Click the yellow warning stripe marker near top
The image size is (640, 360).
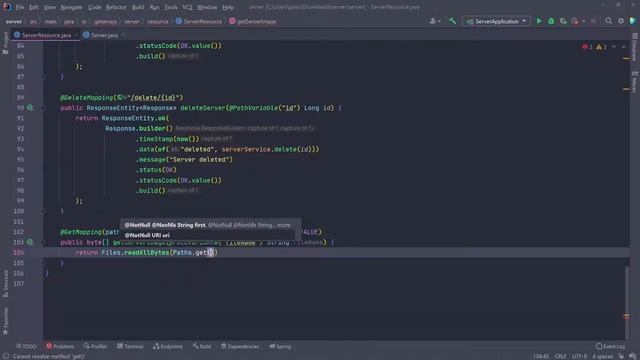coord(626,58)
